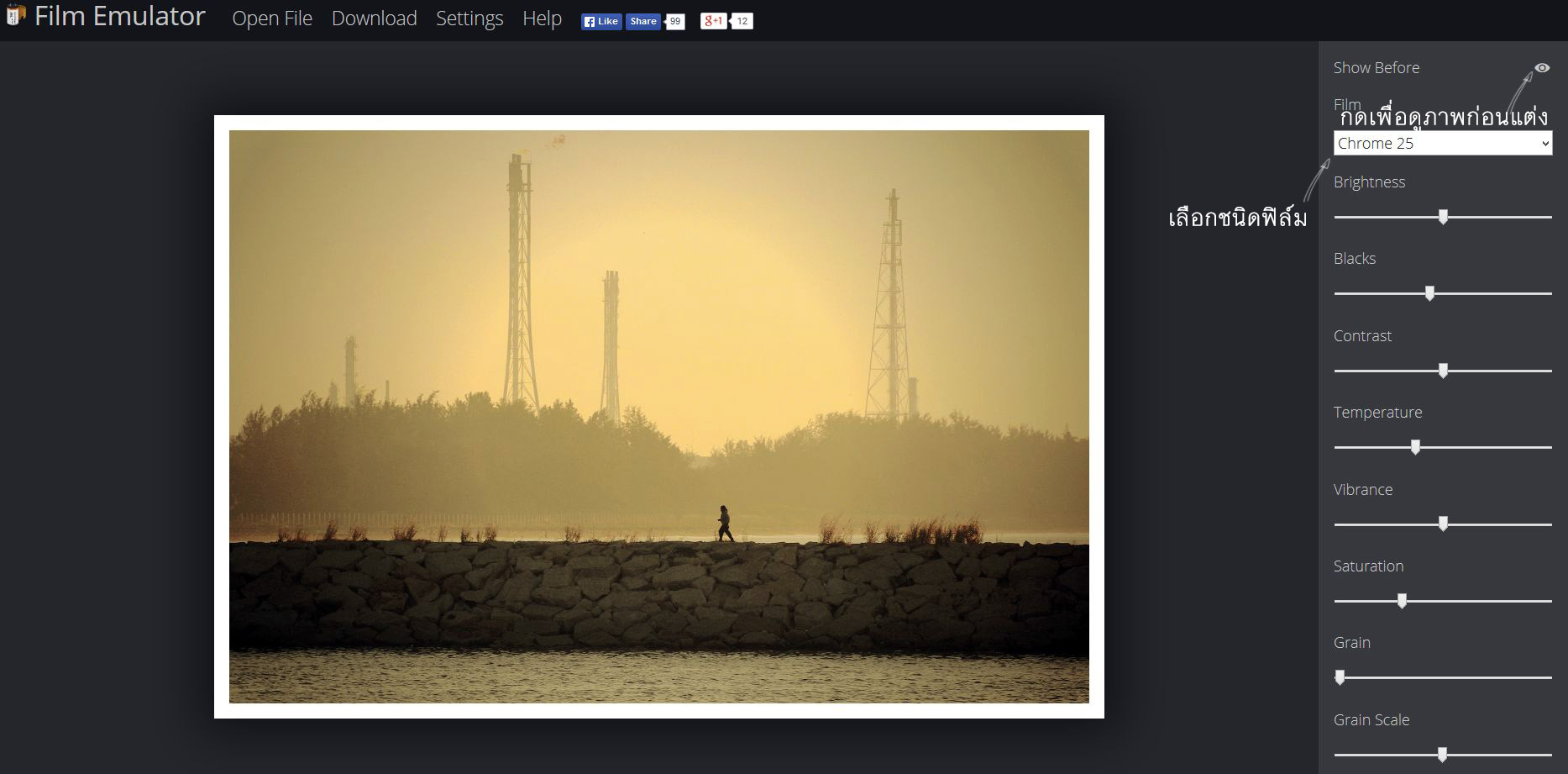
Task: Click the Saturation label
Action: tap(1368, 566)
